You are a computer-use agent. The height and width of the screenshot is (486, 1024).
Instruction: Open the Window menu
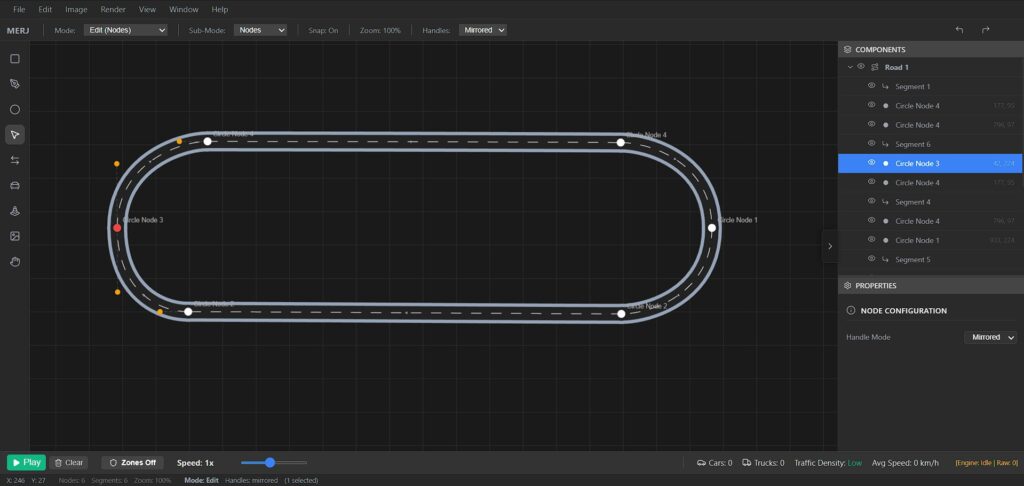[x=184, y=10]
